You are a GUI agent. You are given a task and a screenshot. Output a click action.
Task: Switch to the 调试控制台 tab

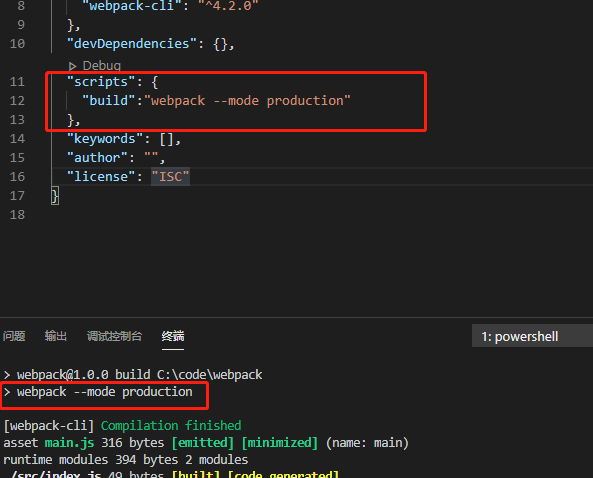[x=114, y=336]
